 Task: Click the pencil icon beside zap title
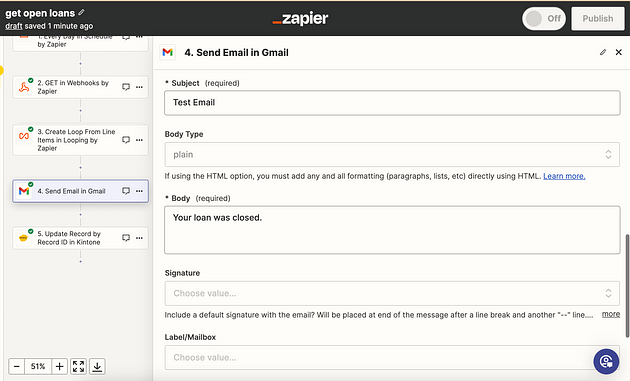(x=82, y=12)
